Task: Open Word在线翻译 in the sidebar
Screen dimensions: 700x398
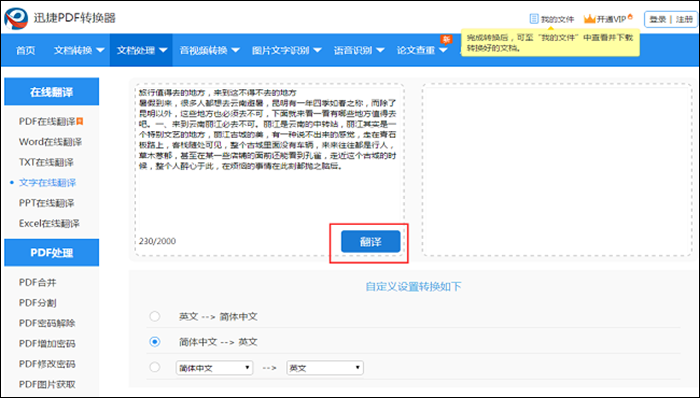Action: click(50, 142)
